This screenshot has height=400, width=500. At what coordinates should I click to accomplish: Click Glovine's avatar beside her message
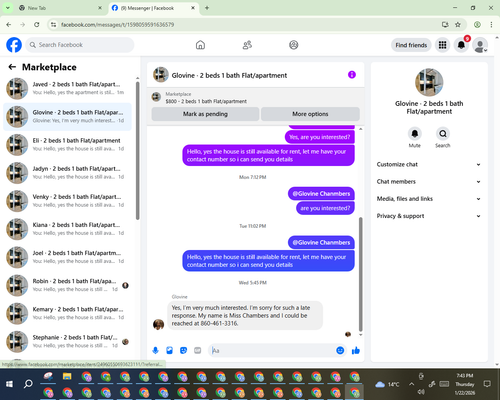158,324
